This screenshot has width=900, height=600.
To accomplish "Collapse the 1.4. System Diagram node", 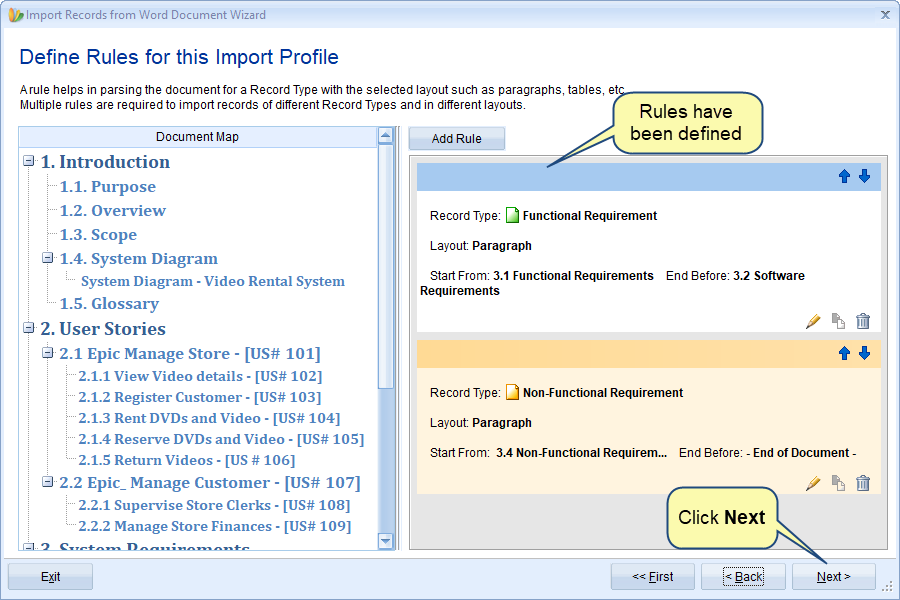I will coord(48,258).
